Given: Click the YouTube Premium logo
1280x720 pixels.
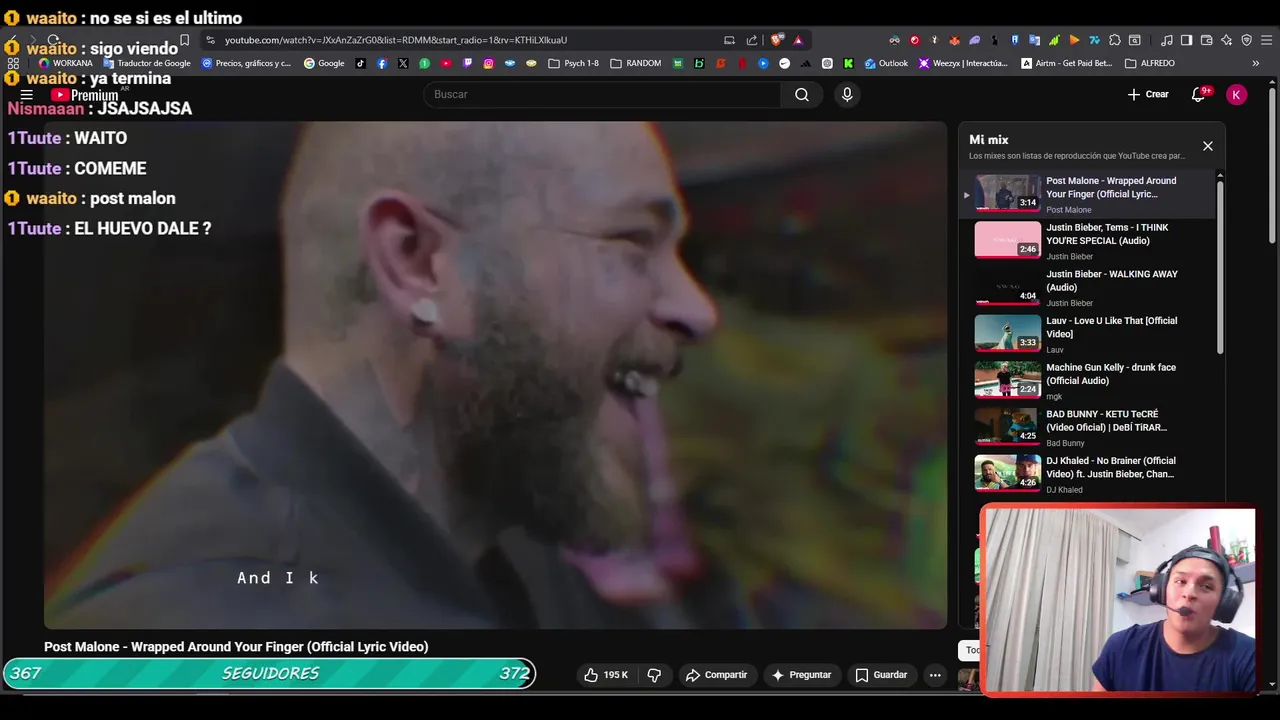Looking at the screenshot, I should point(85,95).
